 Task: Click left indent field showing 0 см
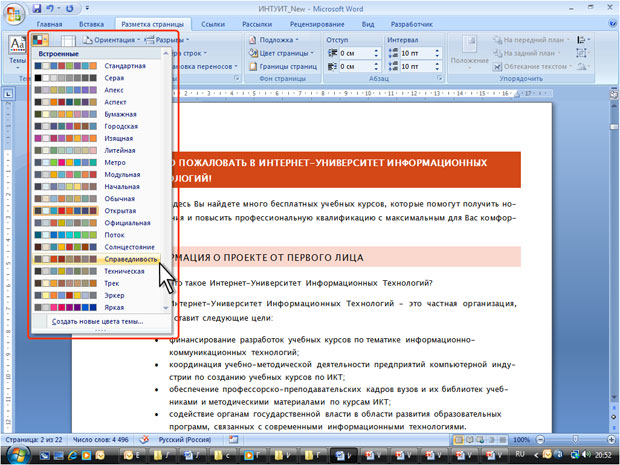[x=354, y=53]
